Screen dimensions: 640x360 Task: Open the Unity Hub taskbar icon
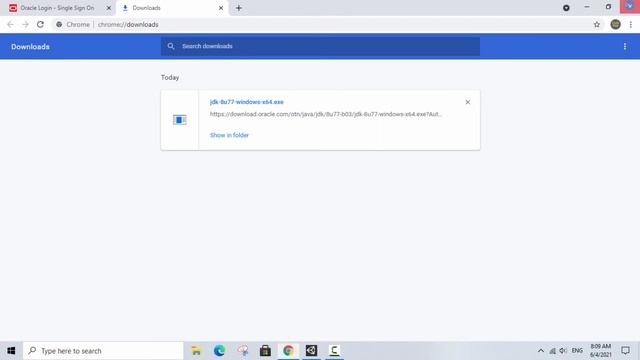311,351
